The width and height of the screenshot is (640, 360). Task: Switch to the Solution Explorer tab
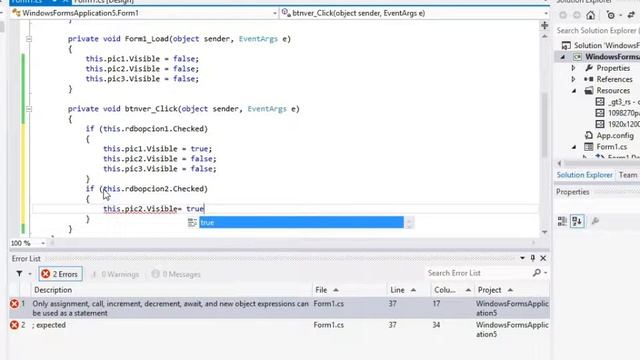click(x=584, y=175)
